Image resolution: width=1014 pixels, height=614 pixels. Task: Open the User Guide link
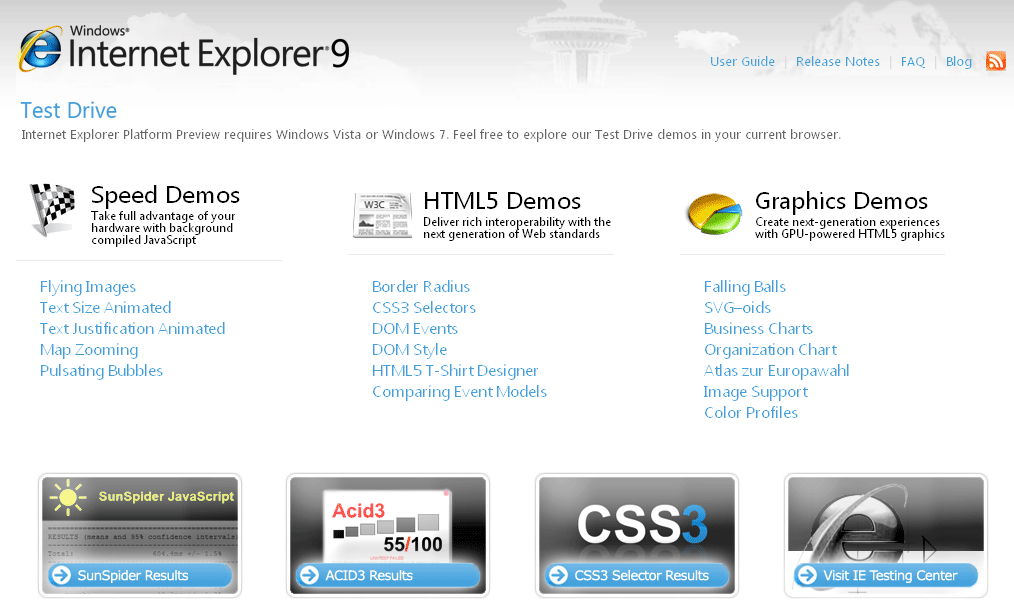742,61
